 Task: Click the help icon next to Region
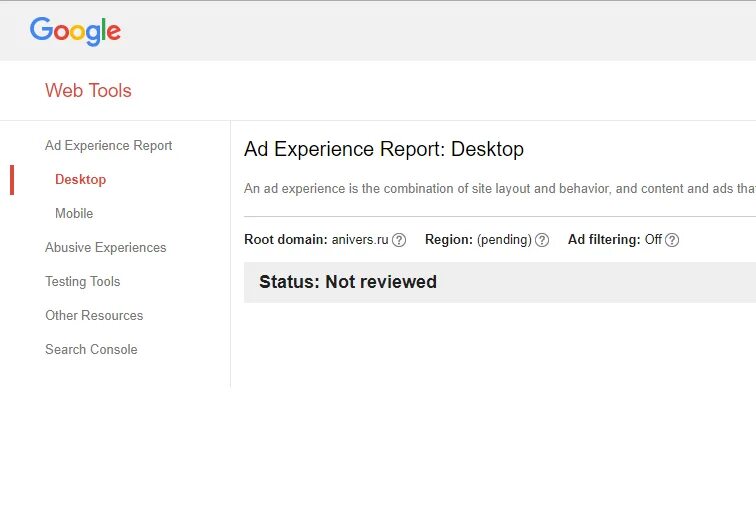tap(542, 240)
